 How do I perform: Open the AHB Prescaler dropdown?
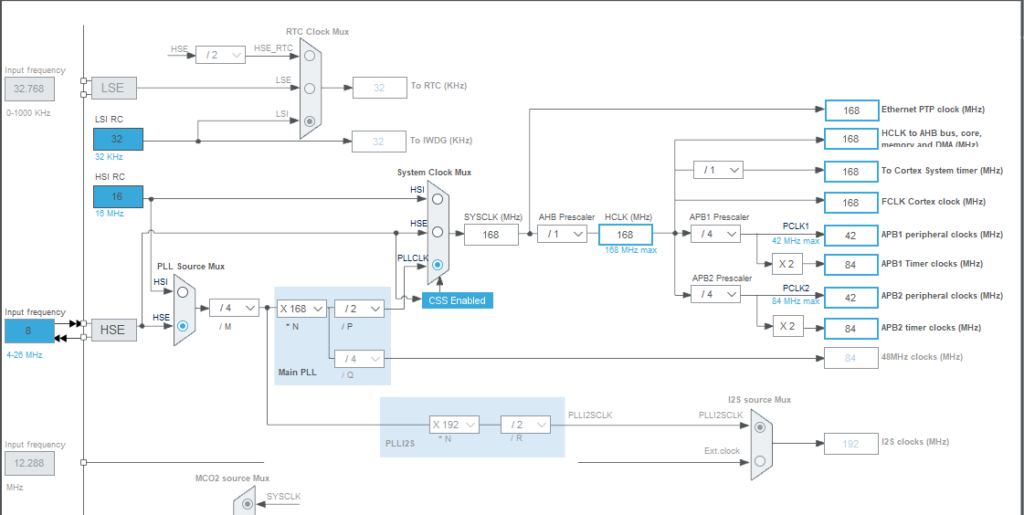(562, 234)
